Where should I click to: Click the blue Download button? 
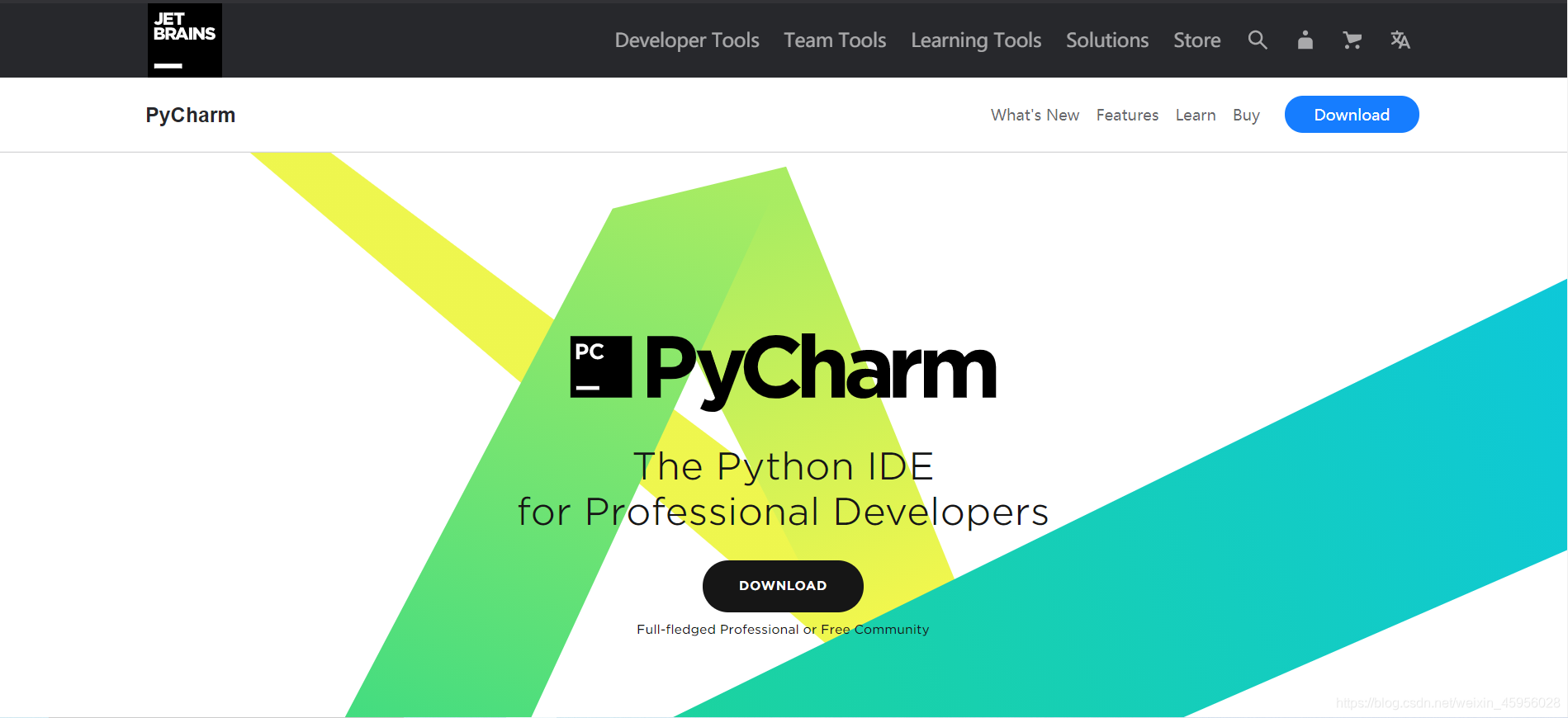click(x=1352, y=115)
